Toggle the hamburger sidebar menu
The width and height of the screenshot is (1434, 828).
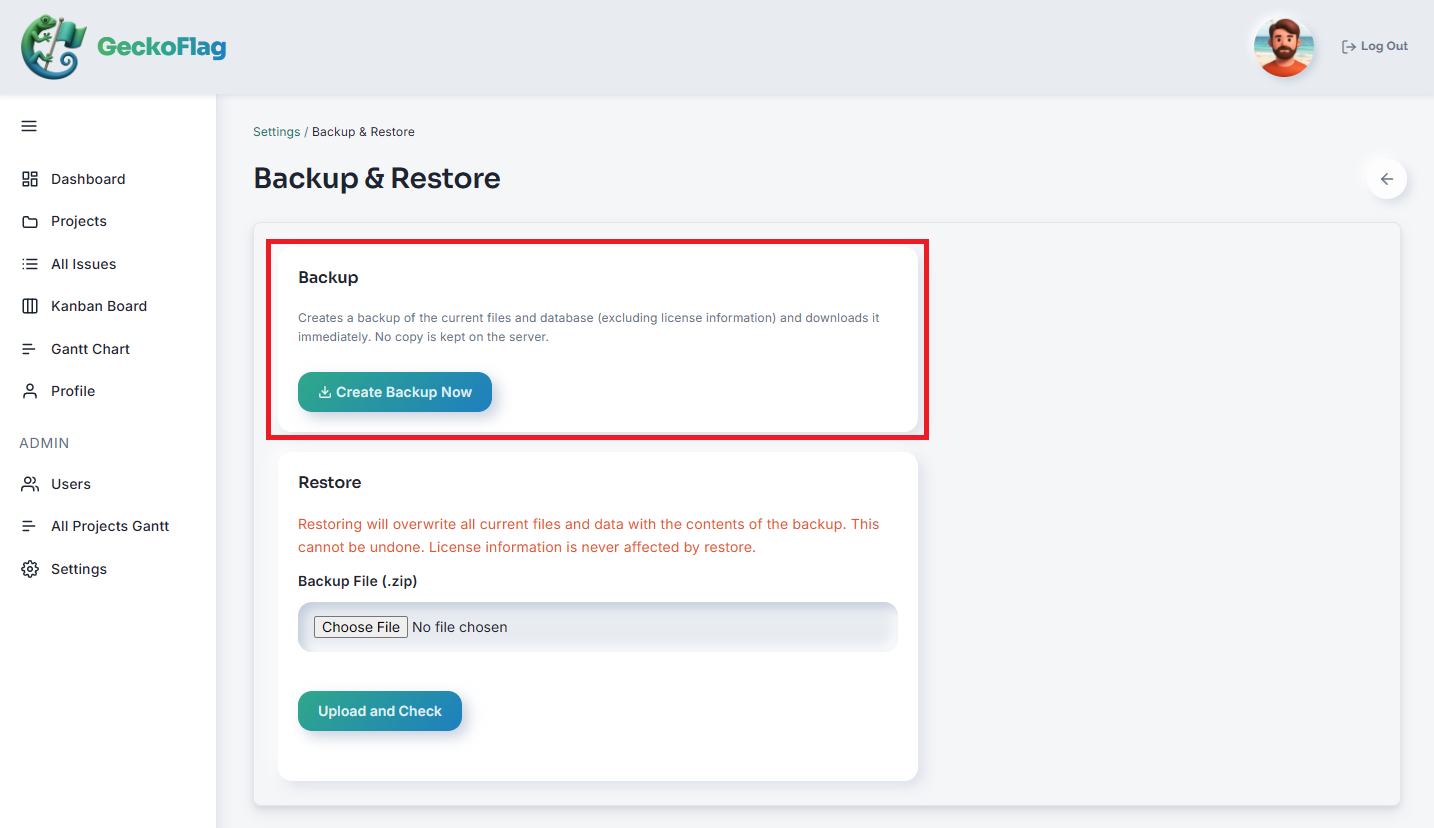(29, 126)
